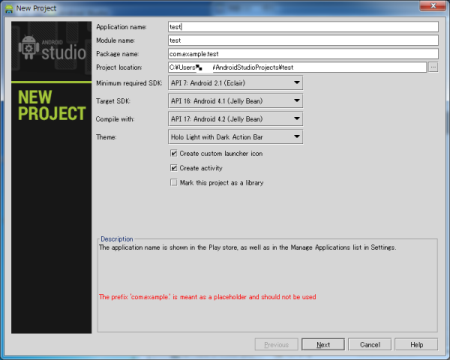This screenshot has width=450, height=360.
Task: Click the application name description text
Action: pyautogui.click(x=247, y=247)
